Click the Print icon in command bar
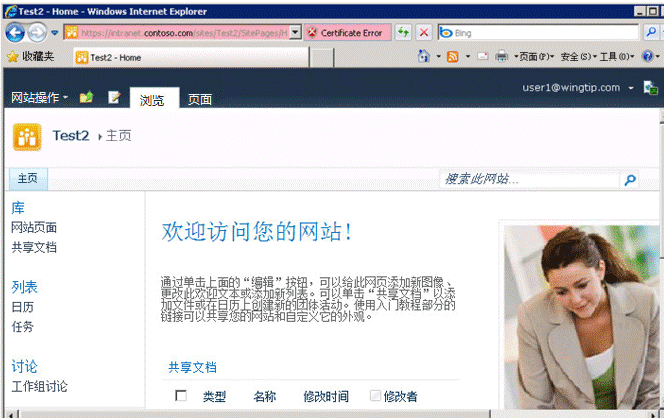The image size is (664, 418). tap(501, 56)
